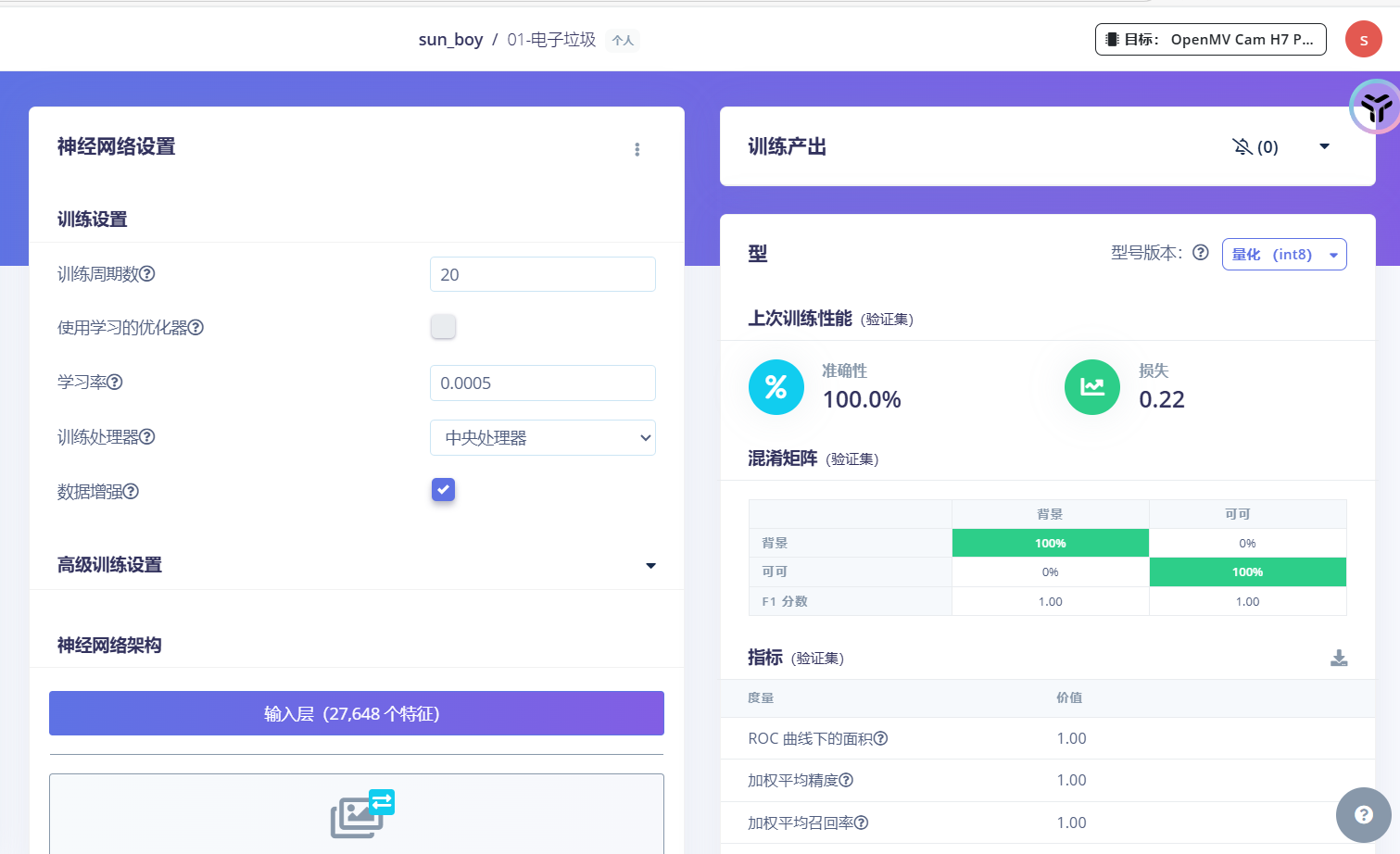Click the 价值 column header
The image size is (1400, 854).
click(x=1069, y=697)
